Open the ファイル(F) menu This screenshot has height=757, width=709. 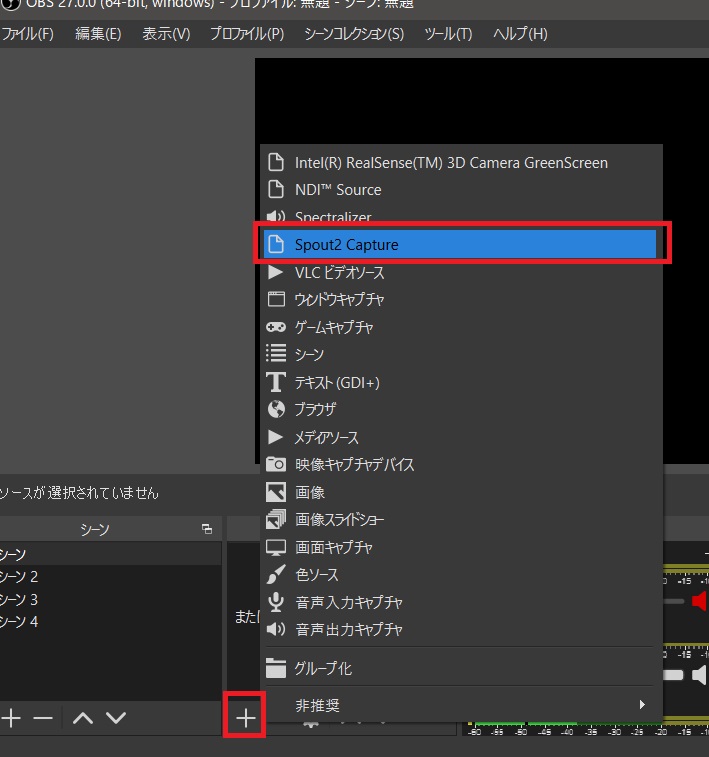(x=27, y=34)
